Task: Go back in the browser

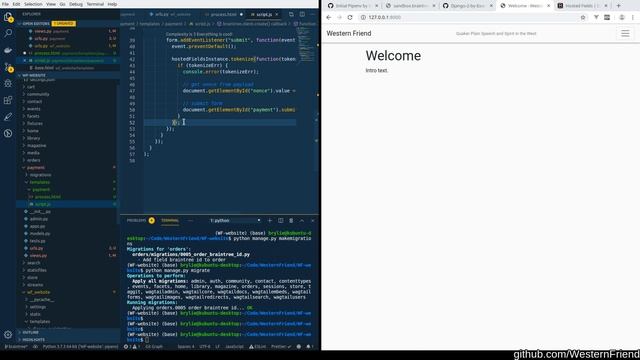Action: [x=329, y=18]
